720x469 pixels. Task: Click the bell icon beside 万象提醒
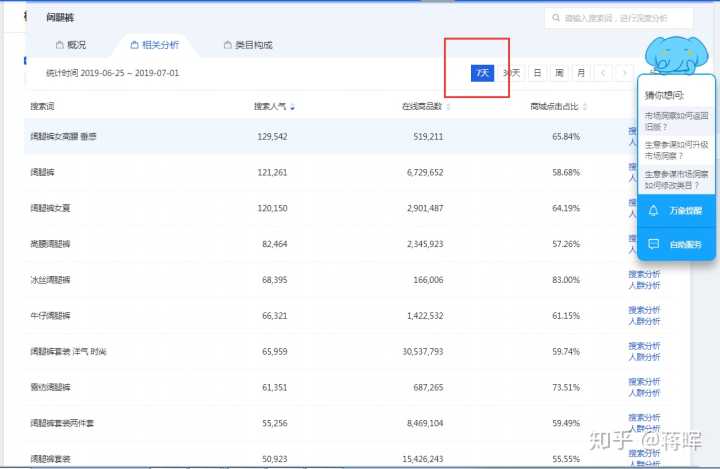click(x=653, y=211)
